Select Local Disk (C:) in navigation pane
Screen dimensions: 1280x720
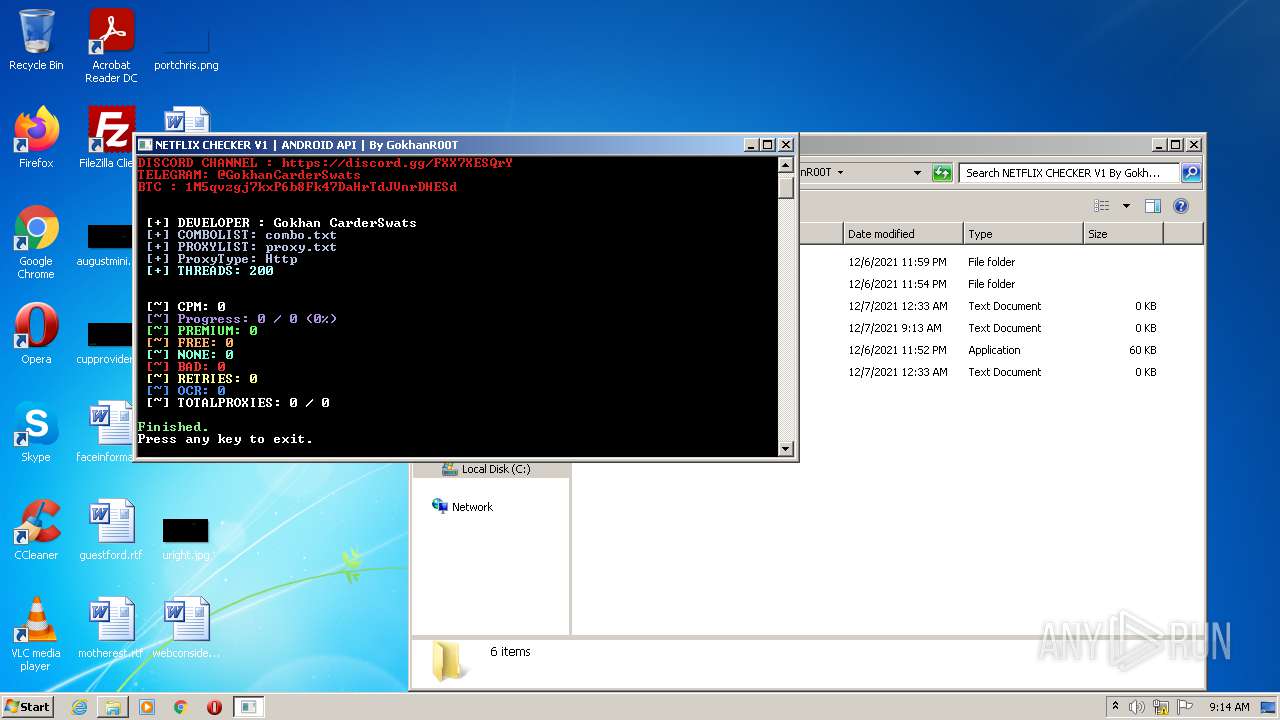point(496,469)
